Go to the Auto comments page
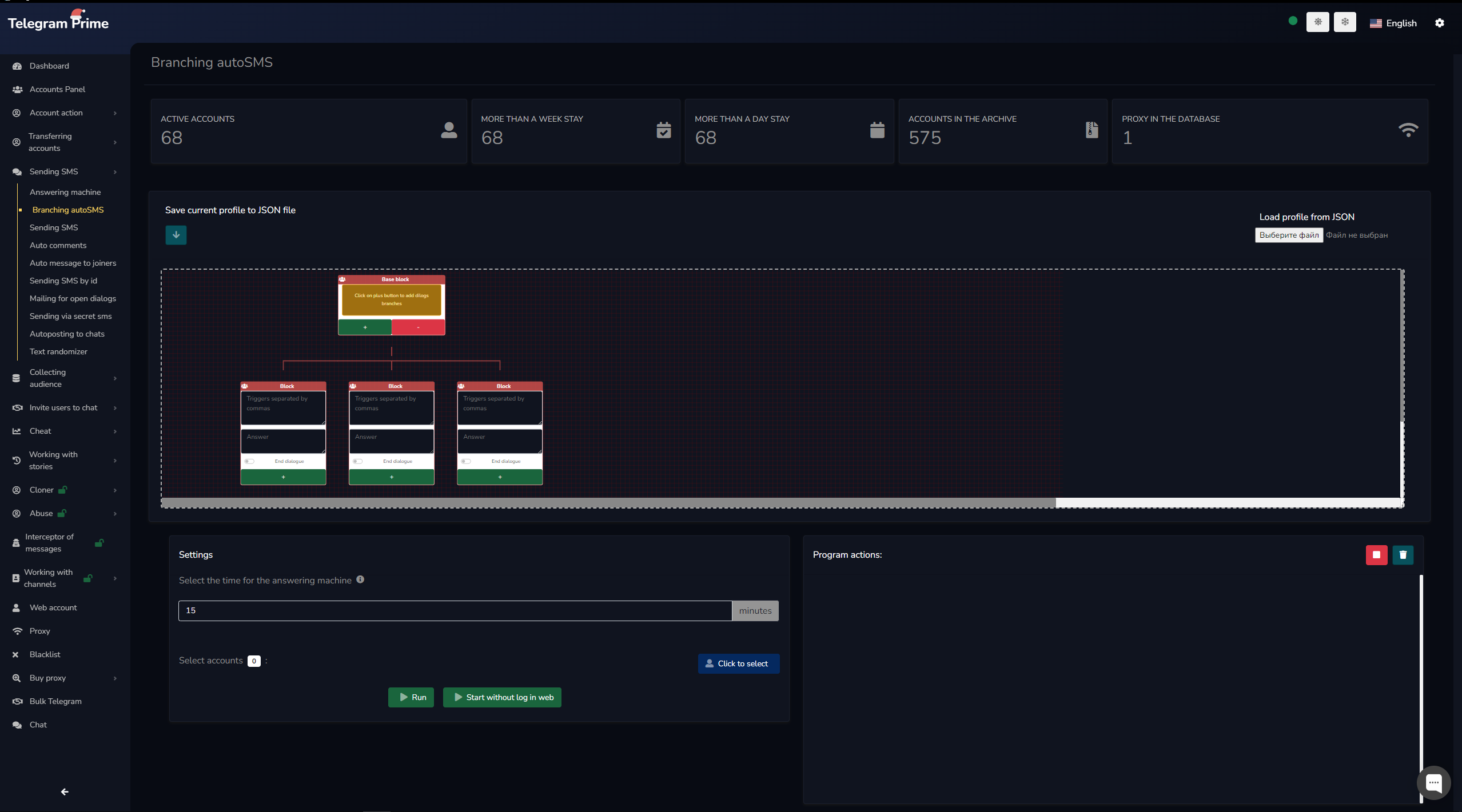Image resolution: width=1462 pixels, height=812 pixels. point(58,245)
